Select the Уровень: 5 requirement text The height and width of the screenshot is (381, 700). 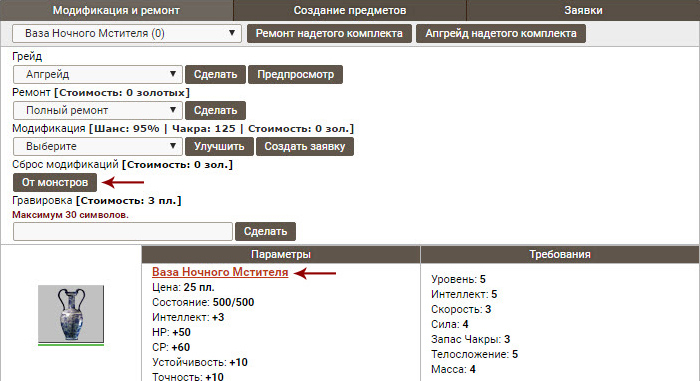point(458,279)
